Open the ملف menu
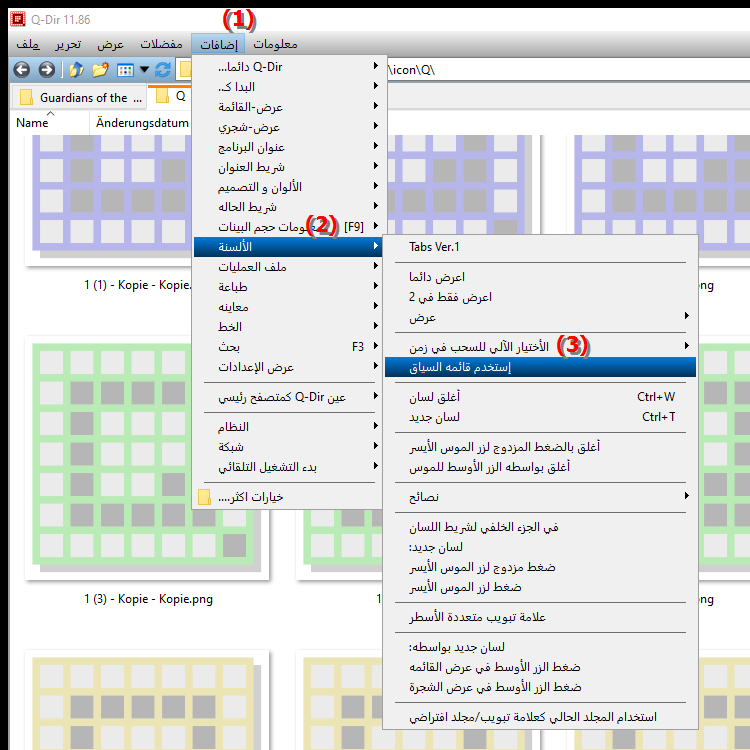This screenshot has height=750, width=750. [x=28, y=44]
